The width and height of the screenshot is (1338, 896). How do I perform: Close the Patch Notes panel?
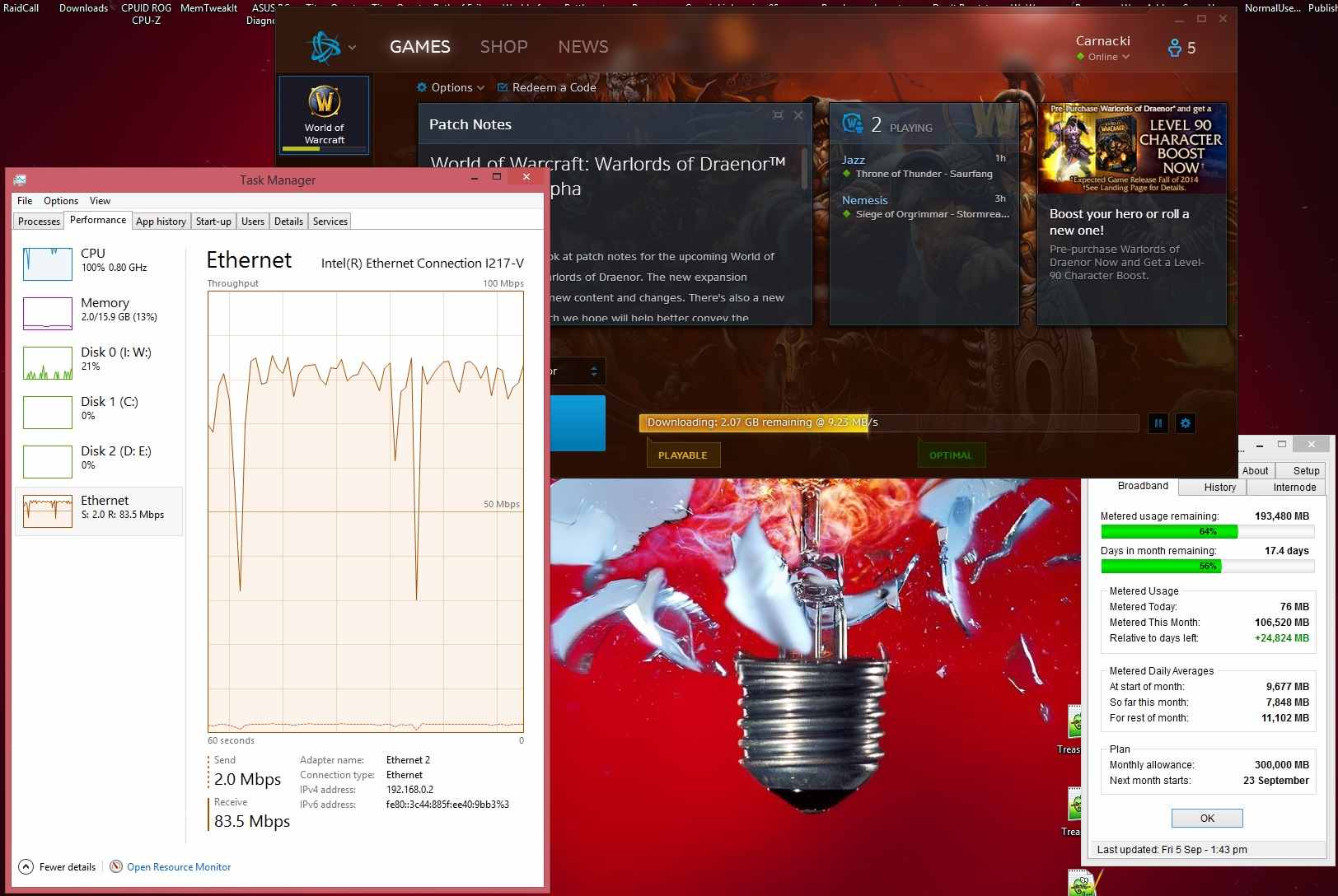click(798, 115)
